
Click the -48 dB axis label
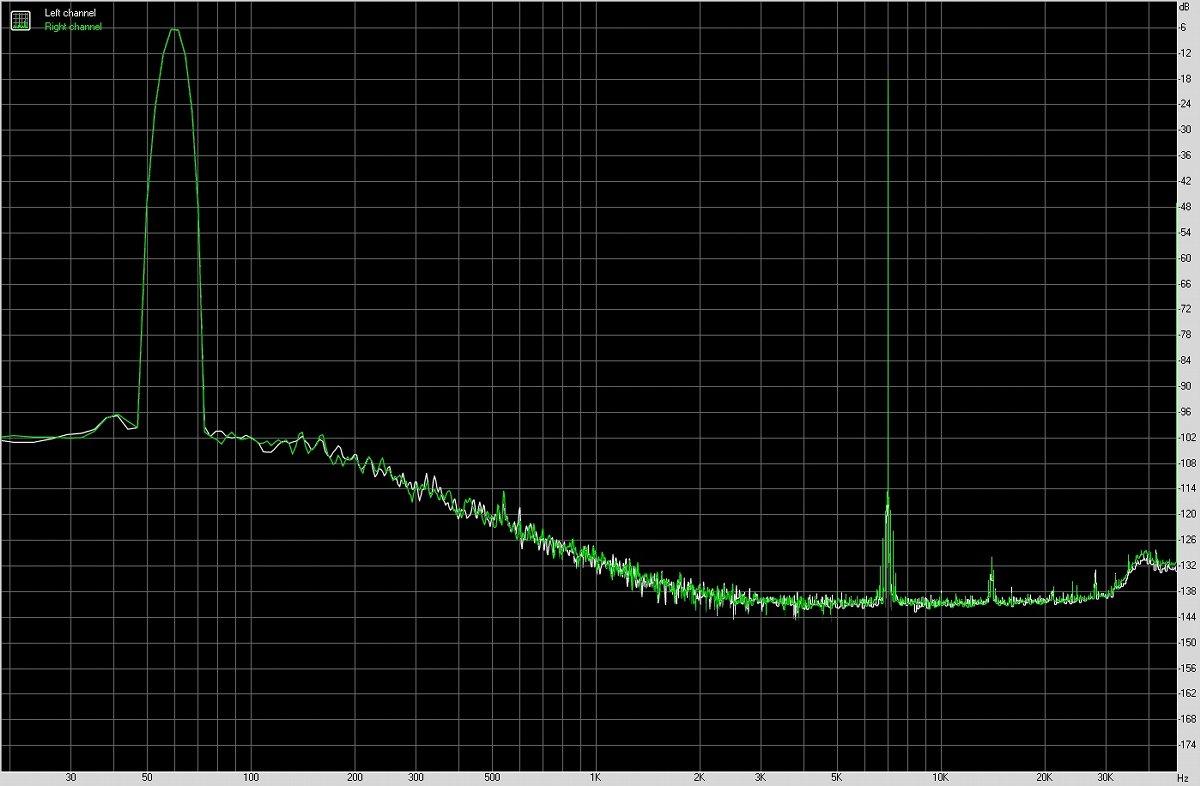pos(1185,206)
